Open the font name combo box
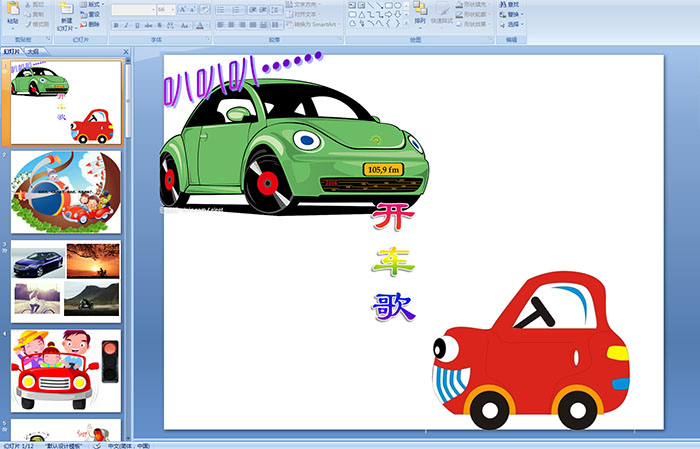700x449 pixels. pos(133,10)
